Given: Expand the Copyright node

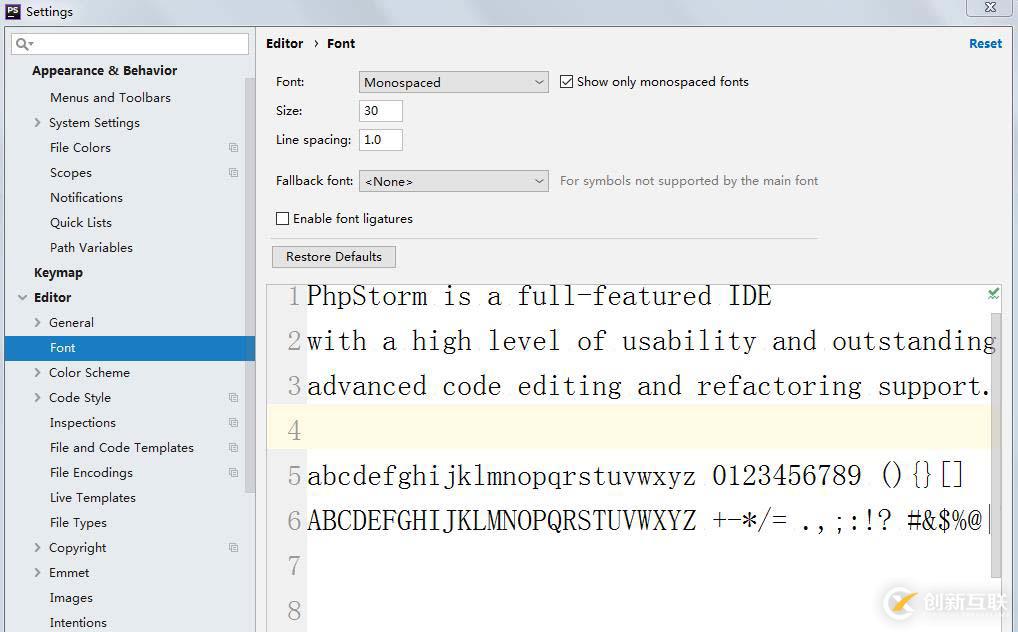Looking at the screenshot, I should tap(37, 548).
